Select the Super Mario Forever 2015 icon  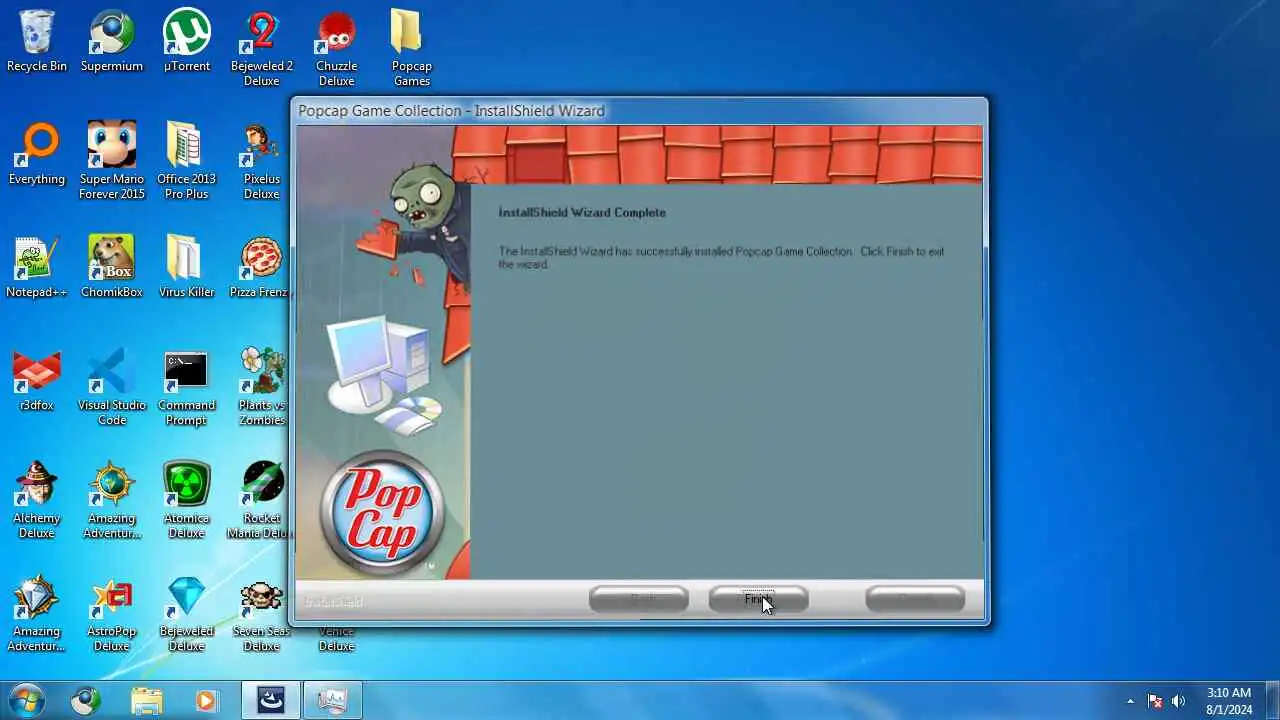(x=112, y=162)
